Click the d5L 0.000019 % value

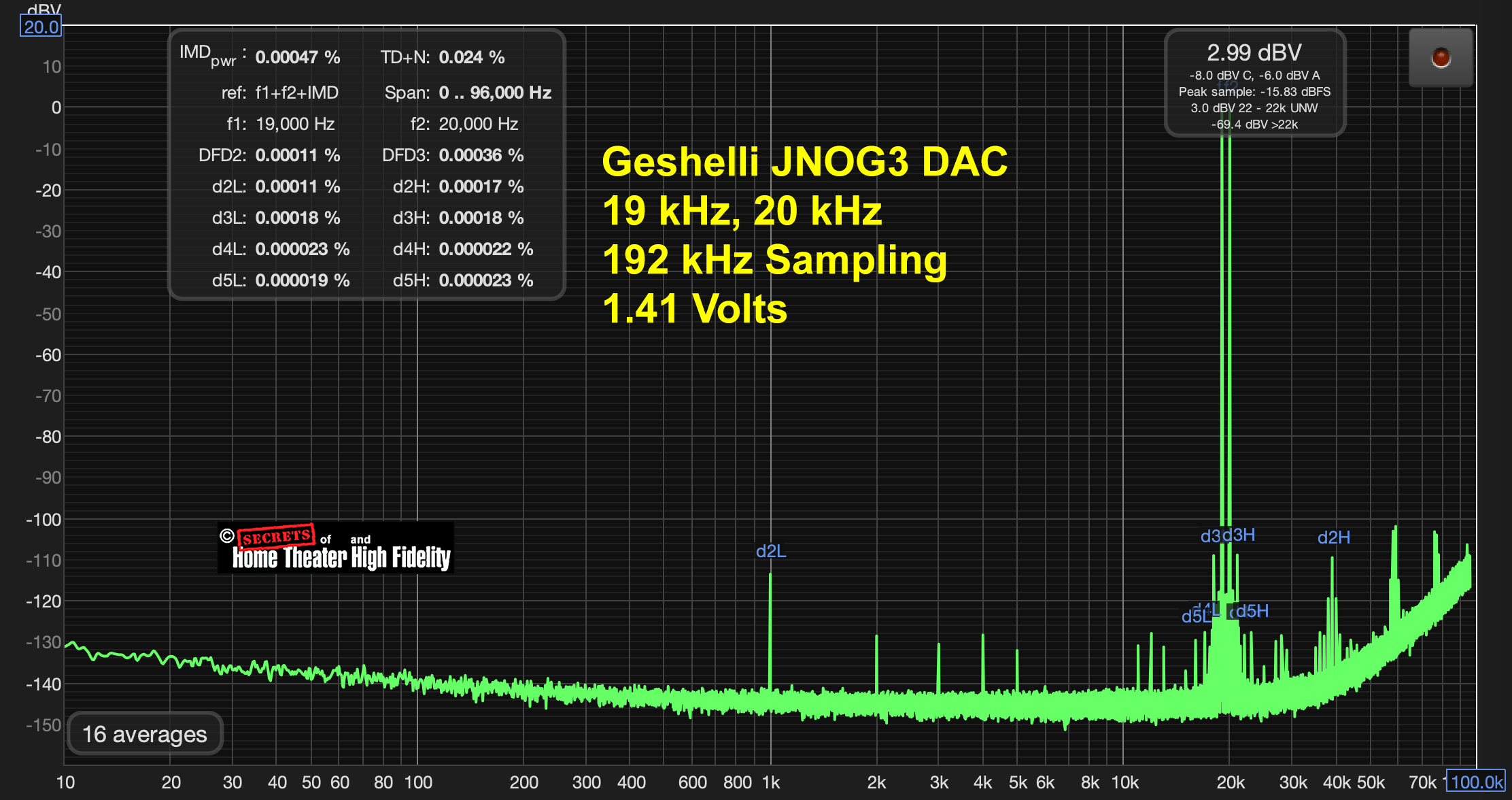303,280
